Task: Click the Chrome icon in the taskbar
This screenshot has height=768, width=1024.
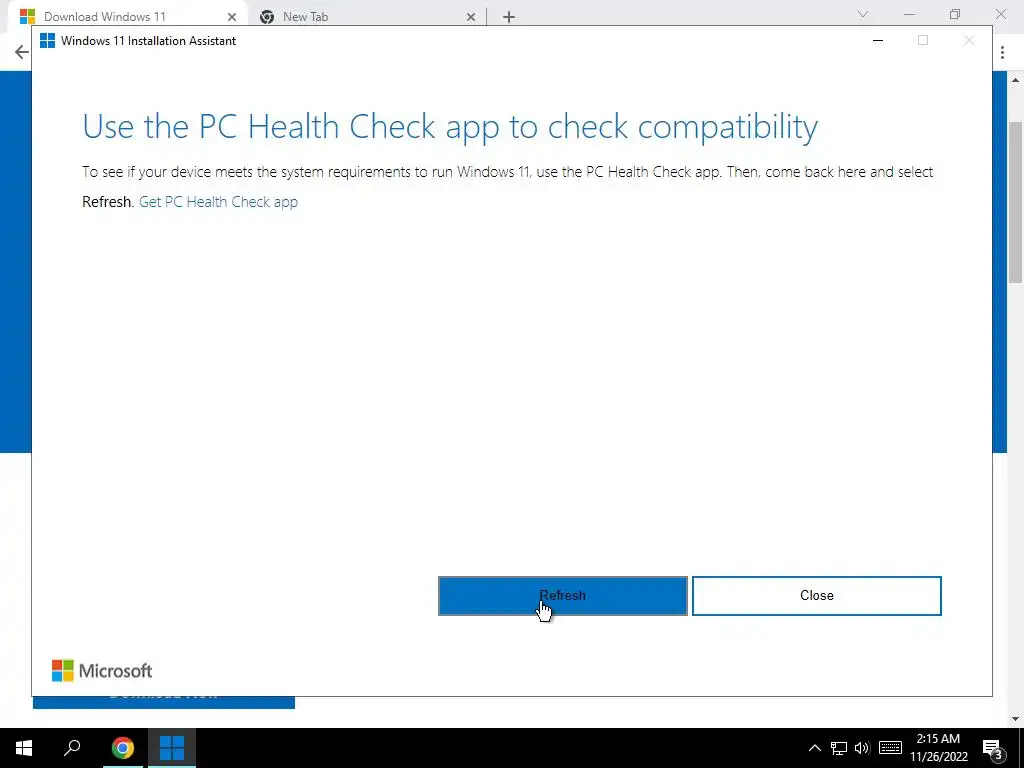Action: [123, 748]
